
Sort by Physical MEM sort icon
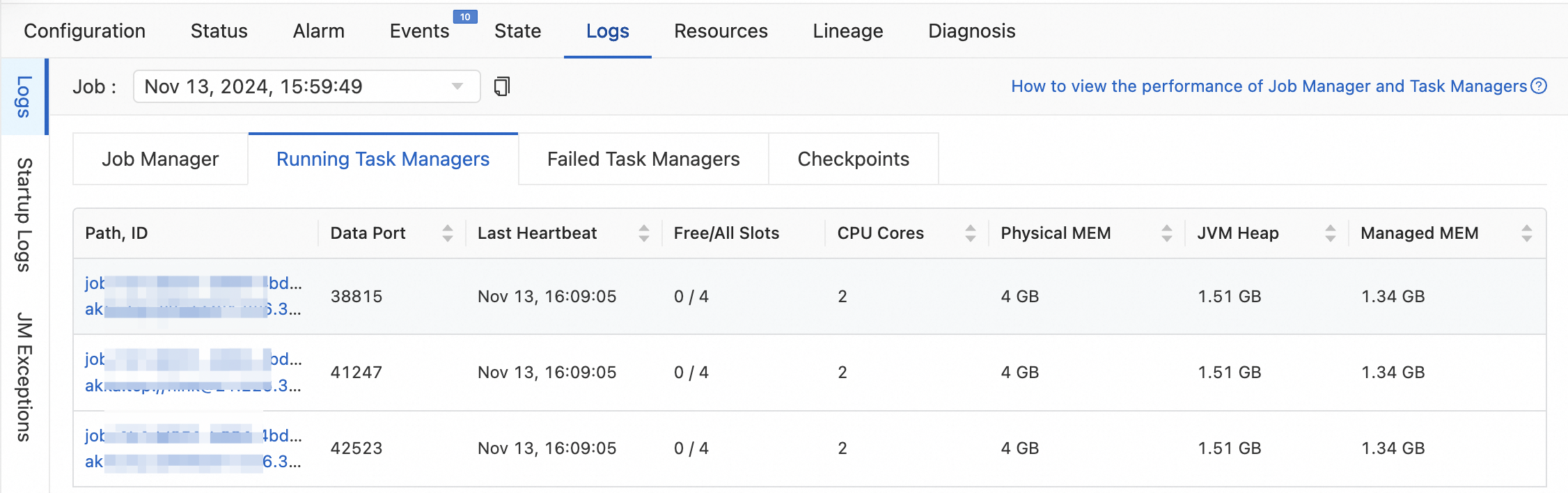point(1166,233)
